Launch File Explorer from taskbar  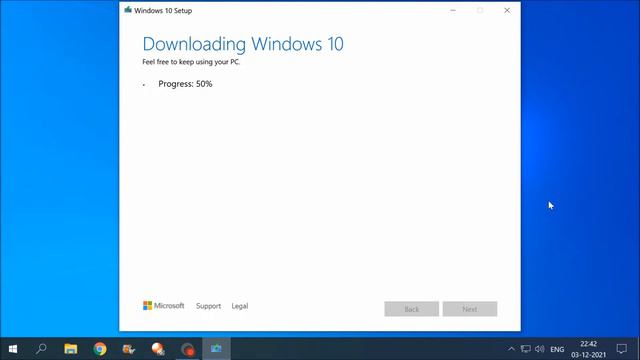click(71, 349)
